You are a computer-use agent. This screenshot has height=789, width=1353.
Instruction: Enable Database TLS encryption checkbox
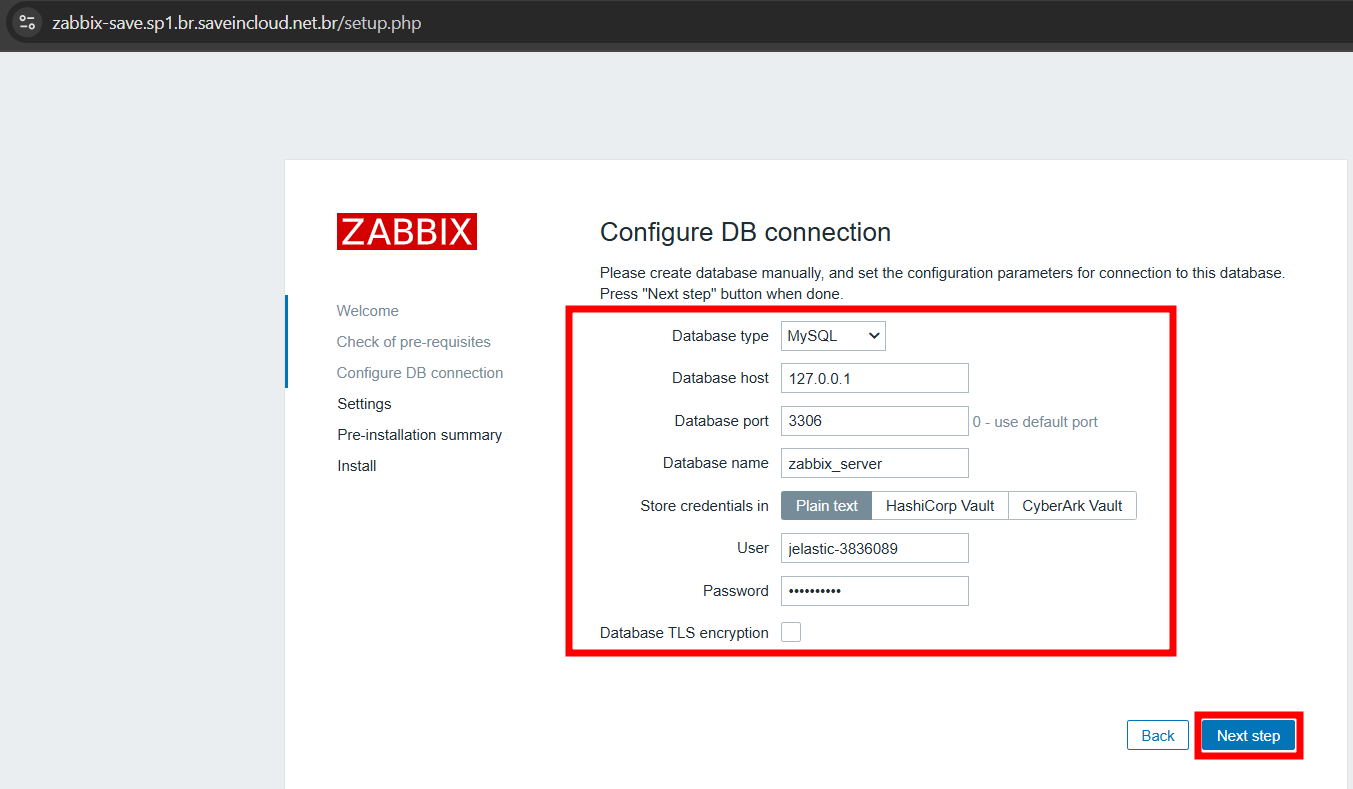(x=791, y=632)
